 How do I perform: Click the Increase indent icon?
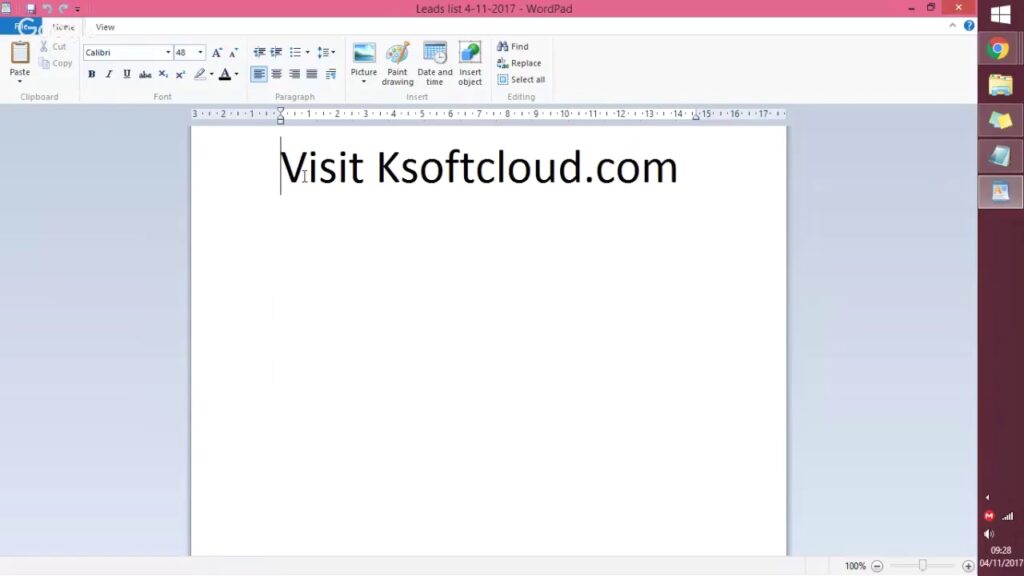pos(276,52)
